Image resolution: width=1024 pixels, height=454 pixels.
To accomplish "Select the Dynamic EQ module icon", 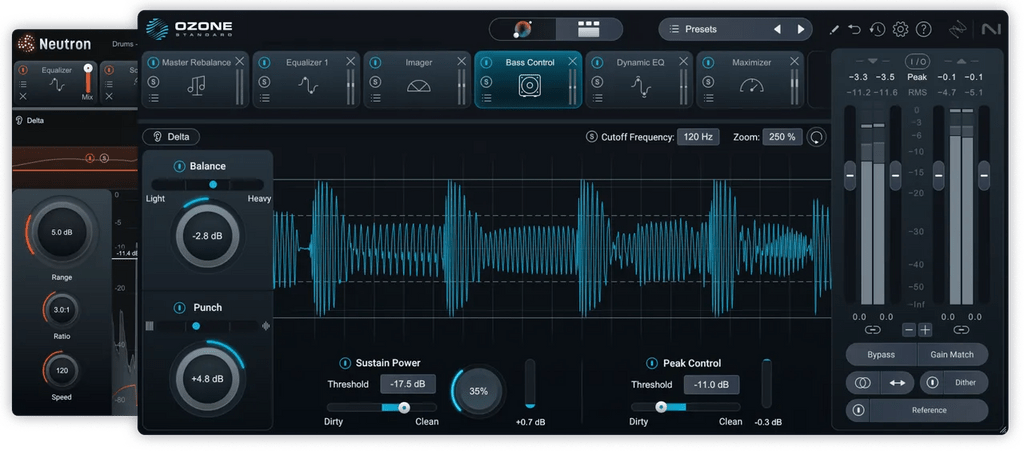I will coord(641,86).
